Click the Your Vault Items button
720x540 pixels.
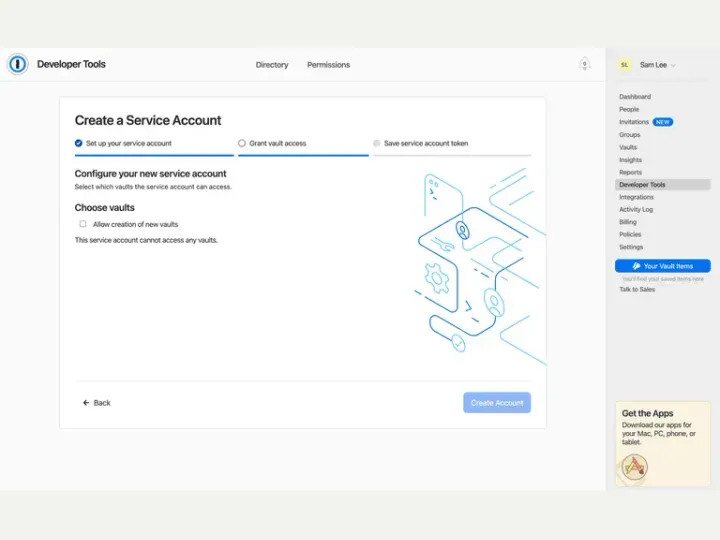coord(663,266)
